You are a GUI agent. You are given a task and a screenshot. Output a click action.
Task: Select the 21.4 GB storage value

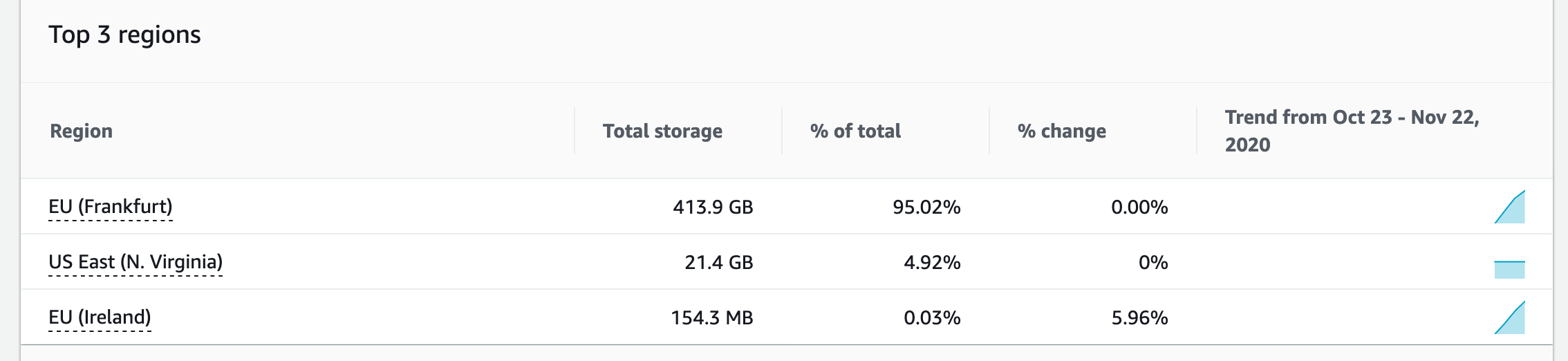click(718, 262)
